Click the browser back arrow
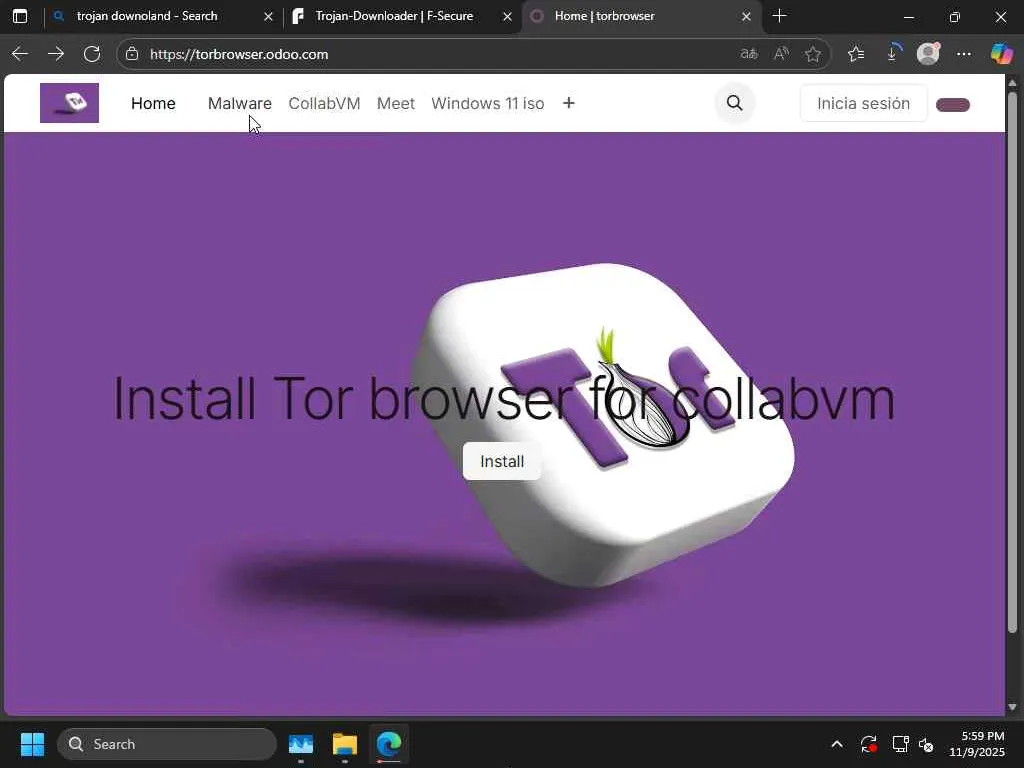The image size is (1024, 768). [x=20, y=54]
